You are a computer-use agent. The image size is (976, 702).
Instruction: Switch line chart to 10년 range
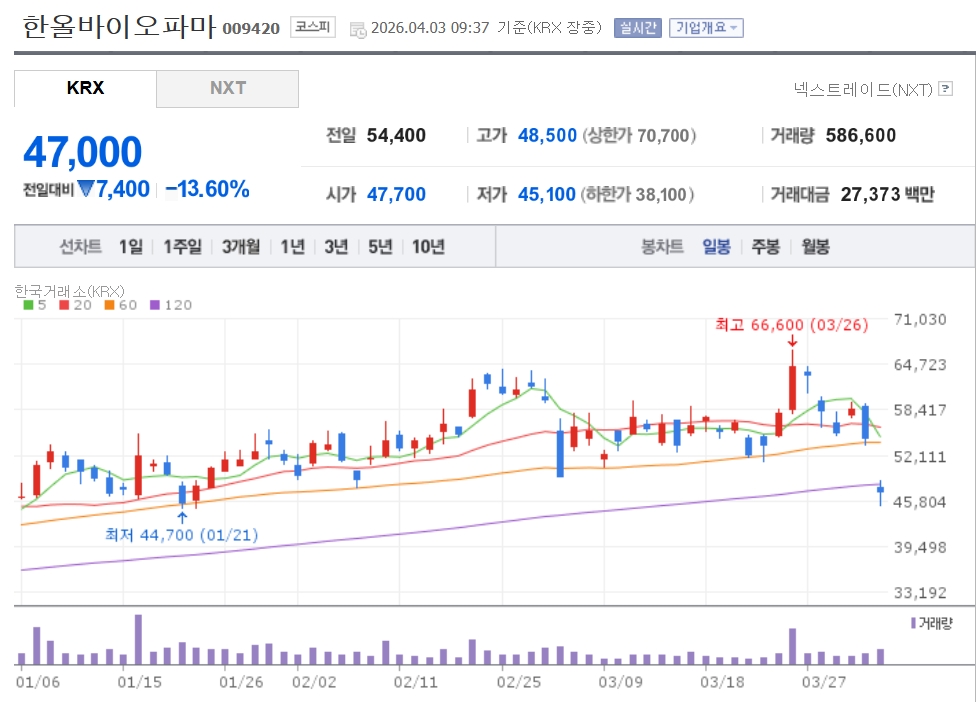click(x=428, y=247)
